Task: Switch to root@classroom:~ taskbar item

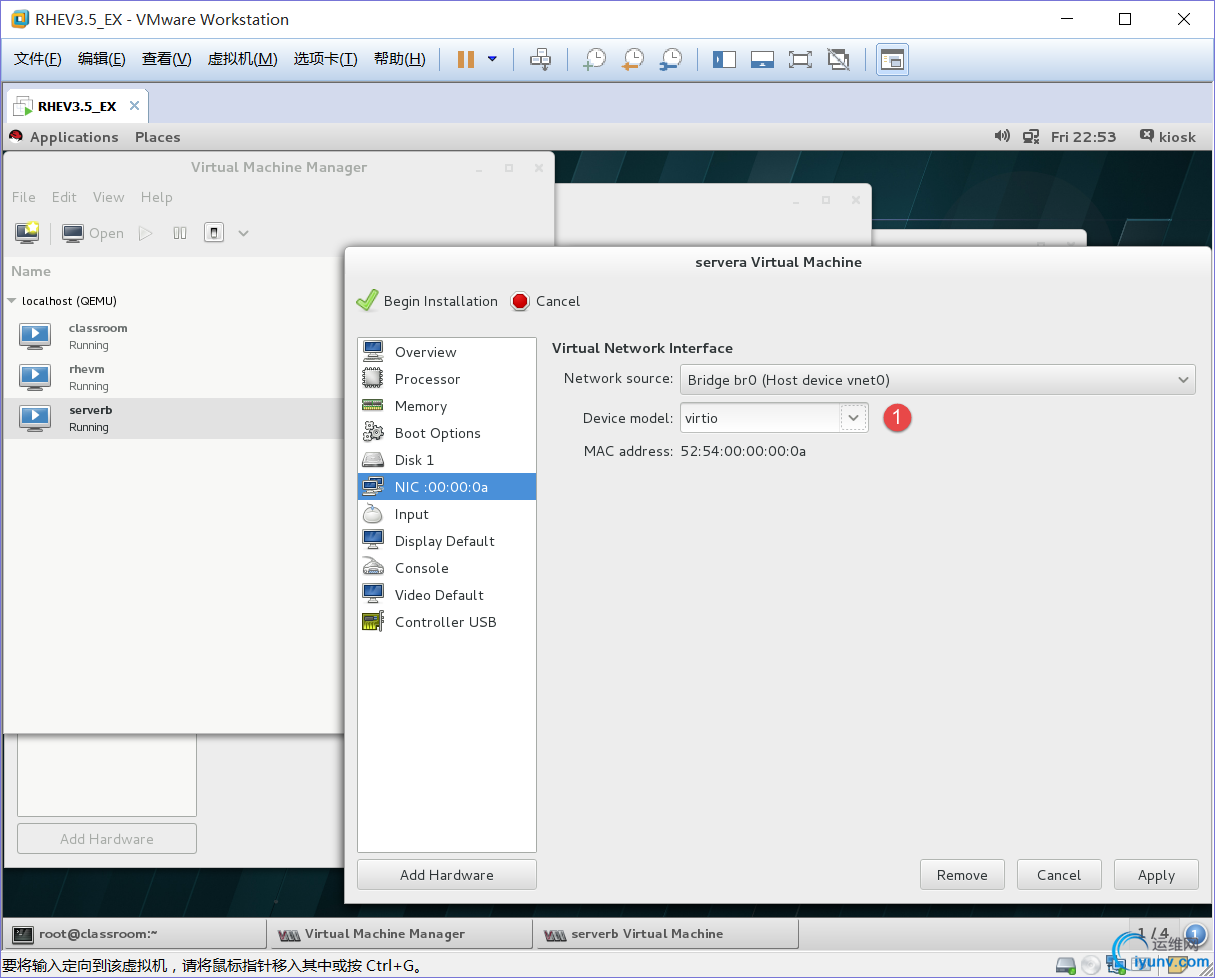Action: (x=134, y=934)
